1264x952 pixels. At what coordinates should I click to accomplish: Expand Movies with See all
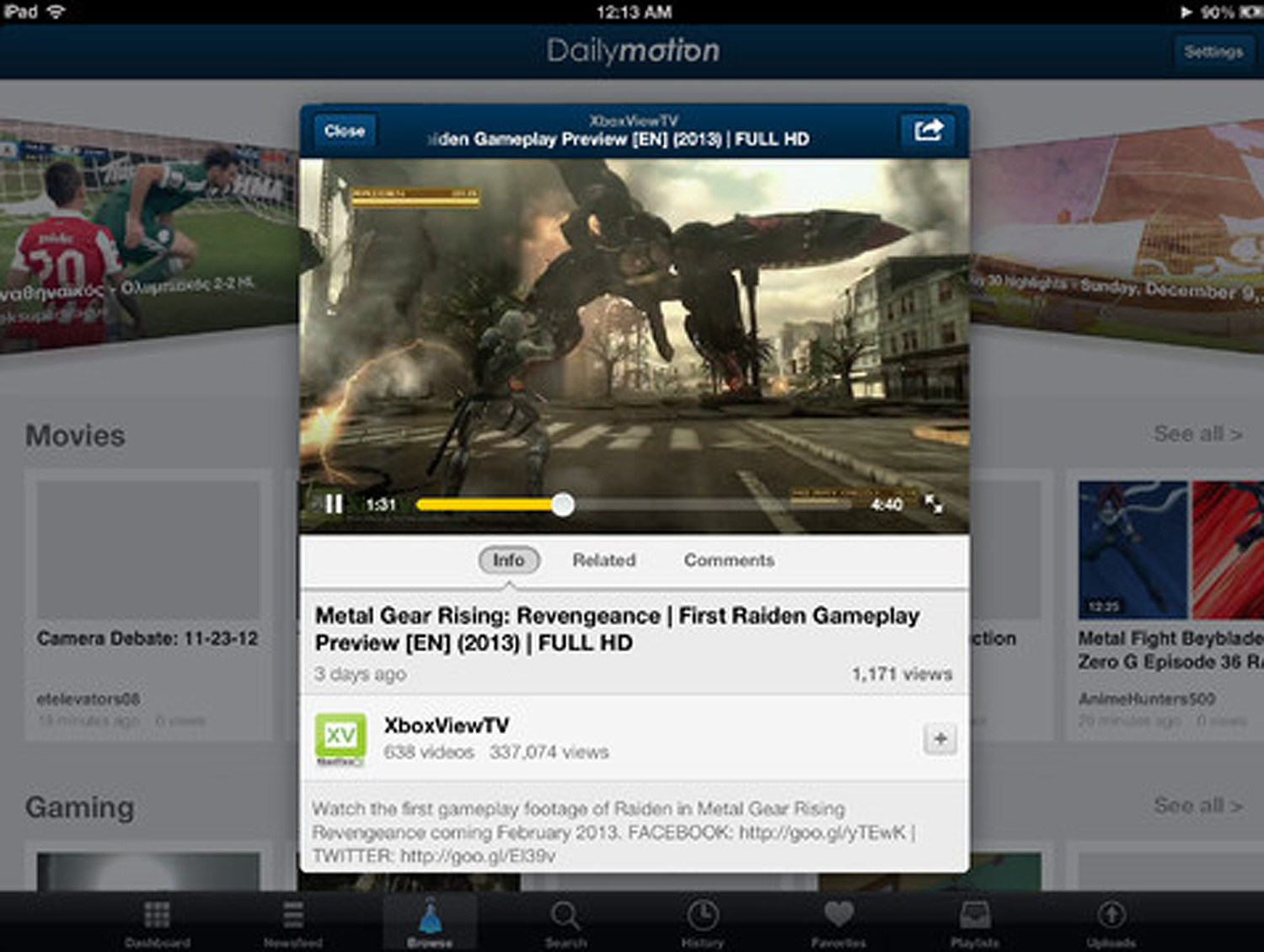coord(1197,434)
